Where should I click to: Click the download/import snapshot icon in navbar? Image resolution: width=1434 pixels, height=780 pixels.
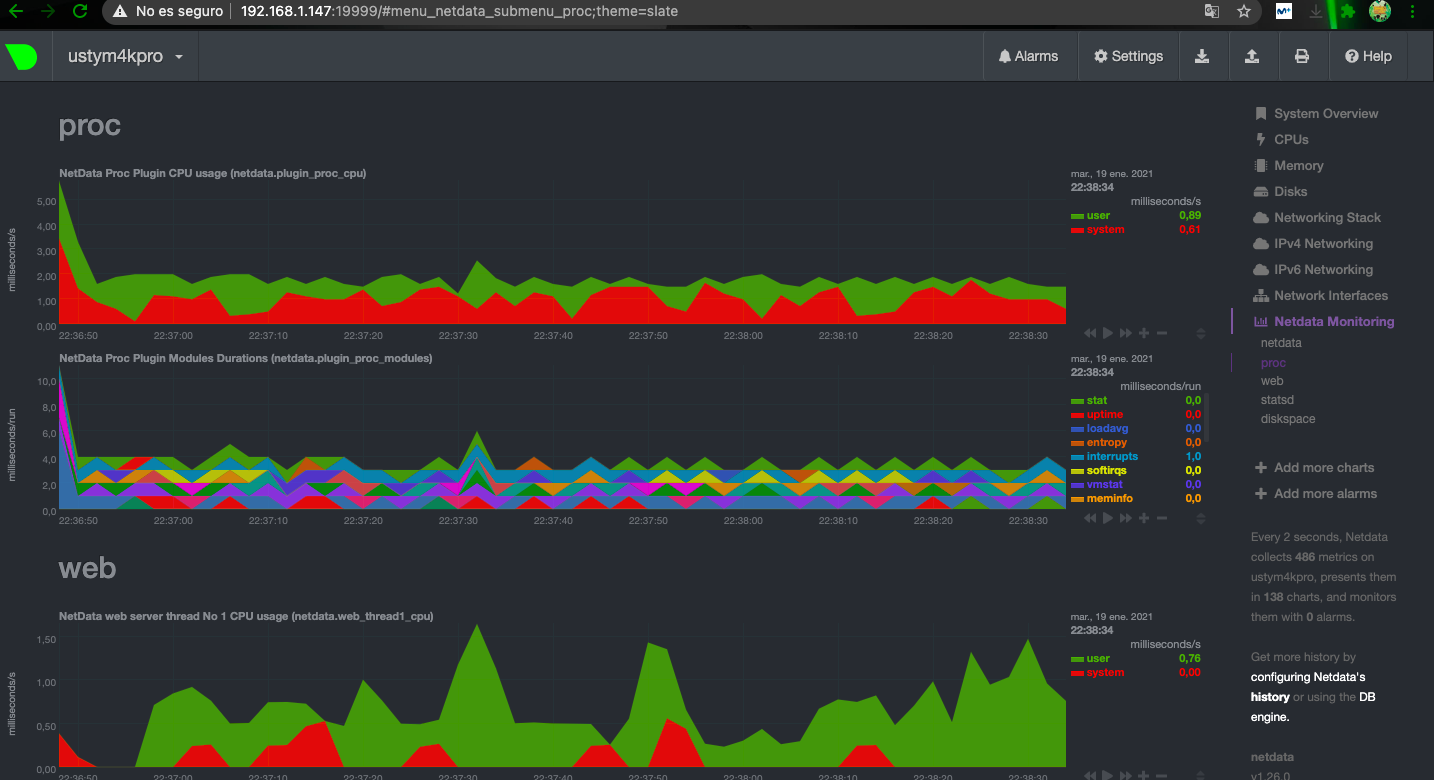click(x=1202, y=57)
